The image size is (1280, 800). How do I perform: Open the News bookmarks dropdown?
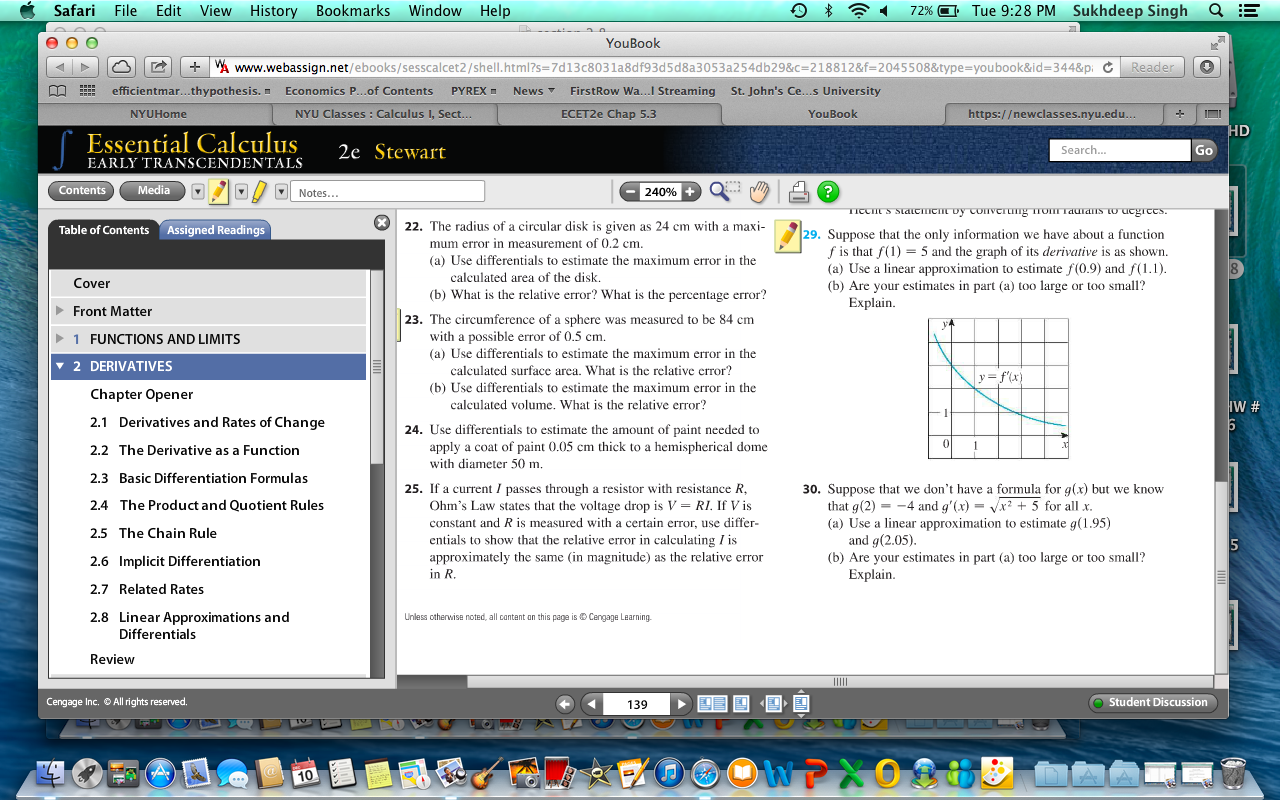tap(534, 91)
